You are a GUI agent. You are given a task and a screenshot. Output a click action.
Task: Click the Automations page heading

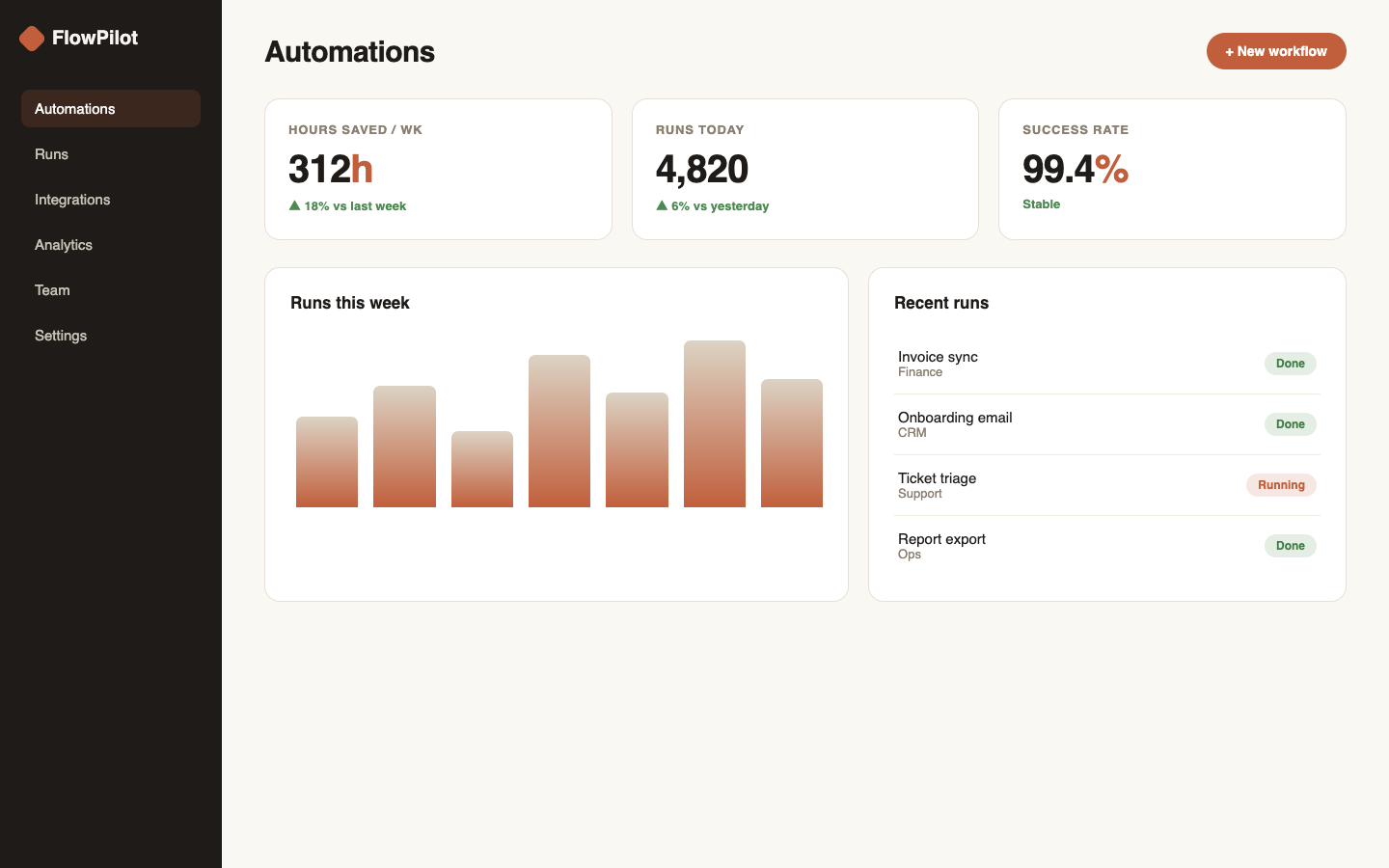tap(350, 52)
